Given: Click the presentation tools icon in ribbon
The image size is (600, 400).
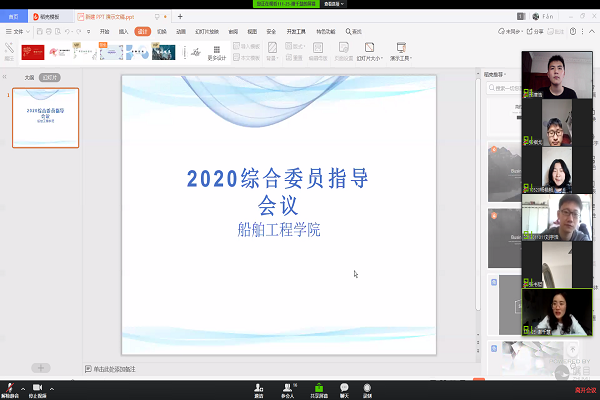Looking at the screenshot, I should click(401, 51).
